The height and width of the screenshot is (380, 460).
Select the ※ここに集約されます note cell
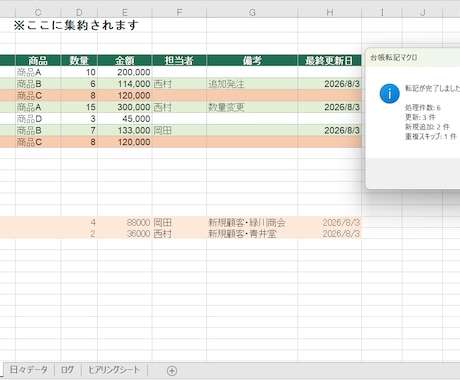click(x=76, y=25)
